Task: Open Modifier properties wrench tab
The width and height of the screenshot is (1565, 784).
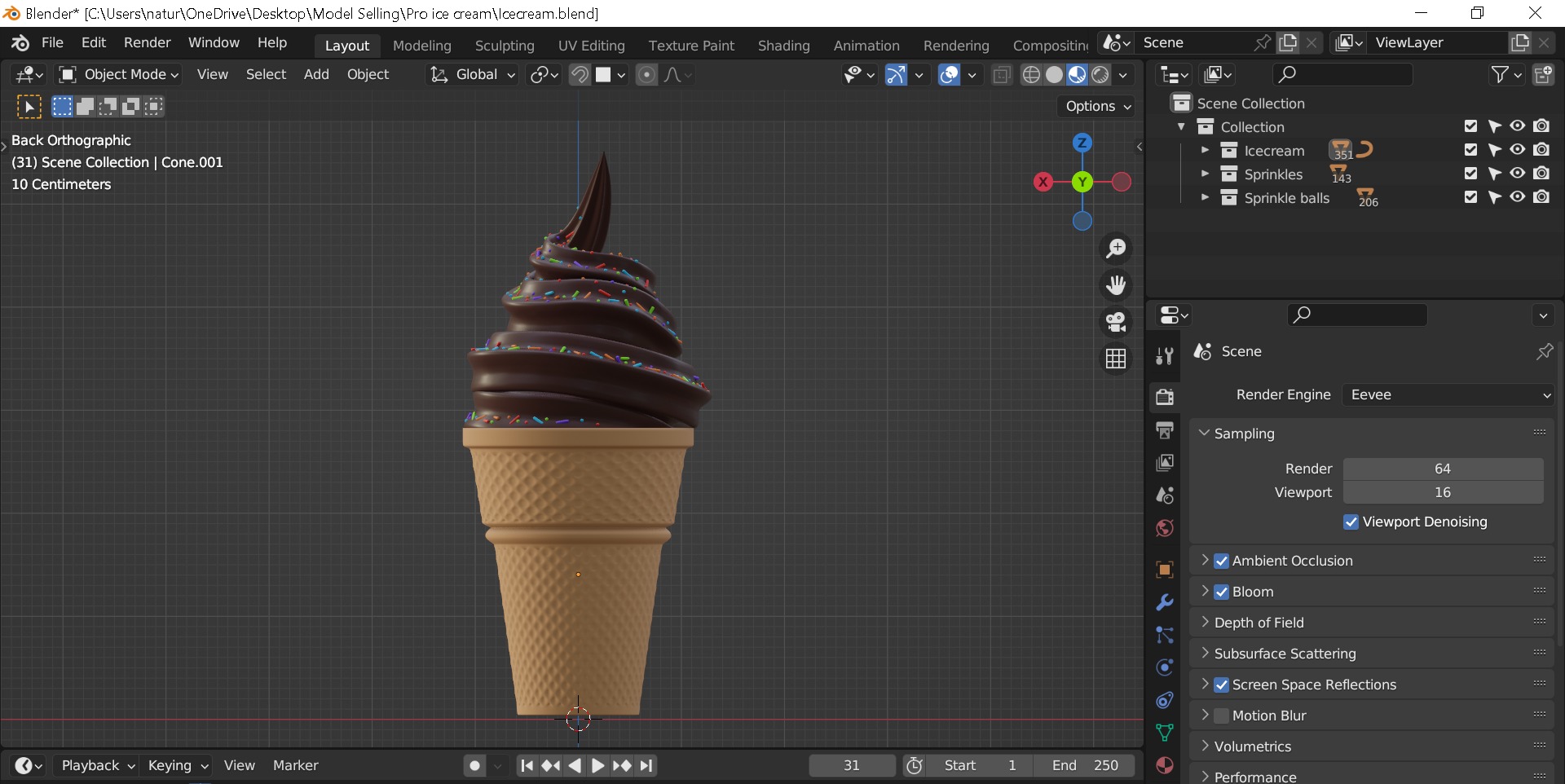Action: [x=1165, y=602]
